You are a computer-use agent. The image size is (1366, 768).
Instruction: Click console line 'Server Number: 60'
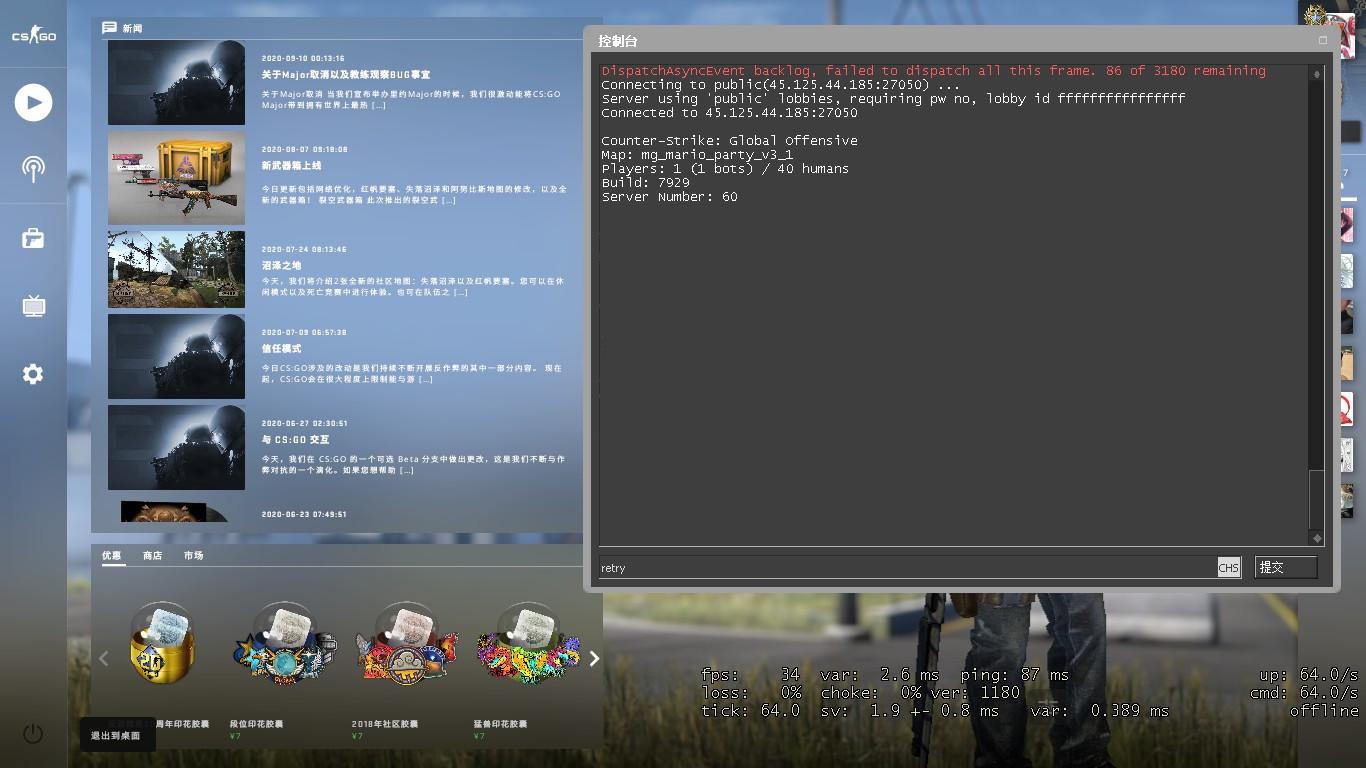669,197
